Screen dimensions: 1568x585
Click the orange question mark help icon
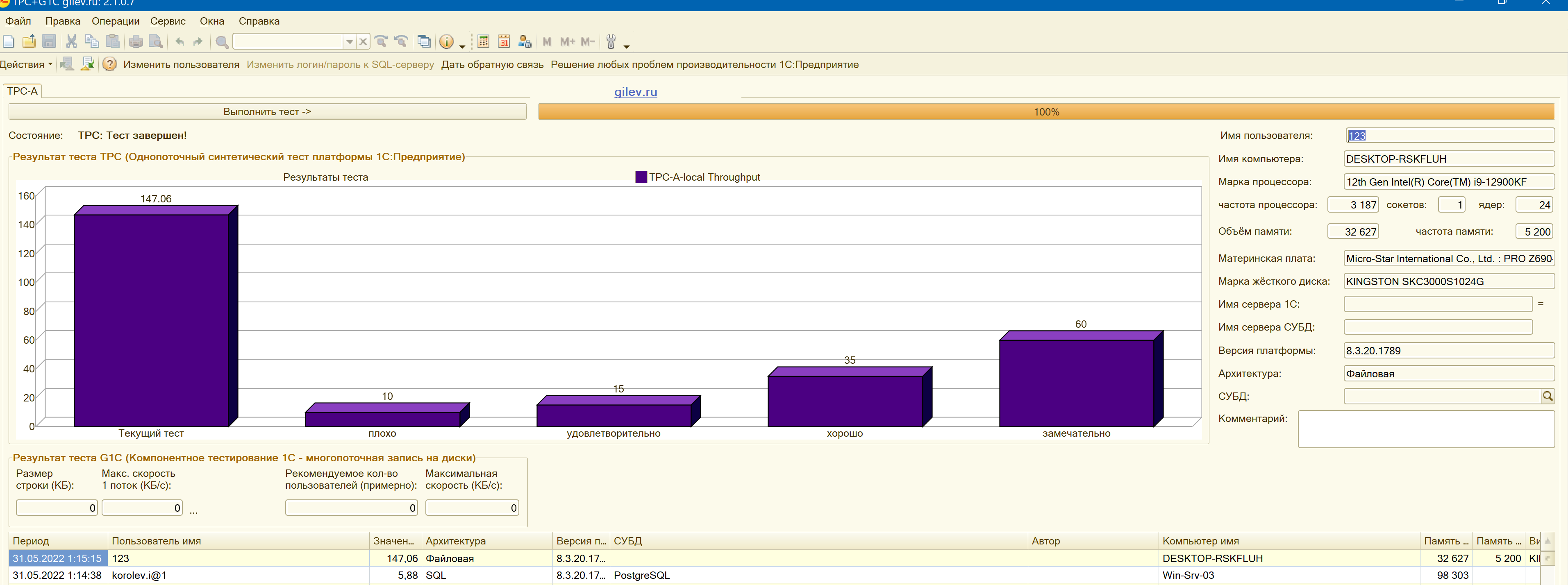(x=109, y=64)
